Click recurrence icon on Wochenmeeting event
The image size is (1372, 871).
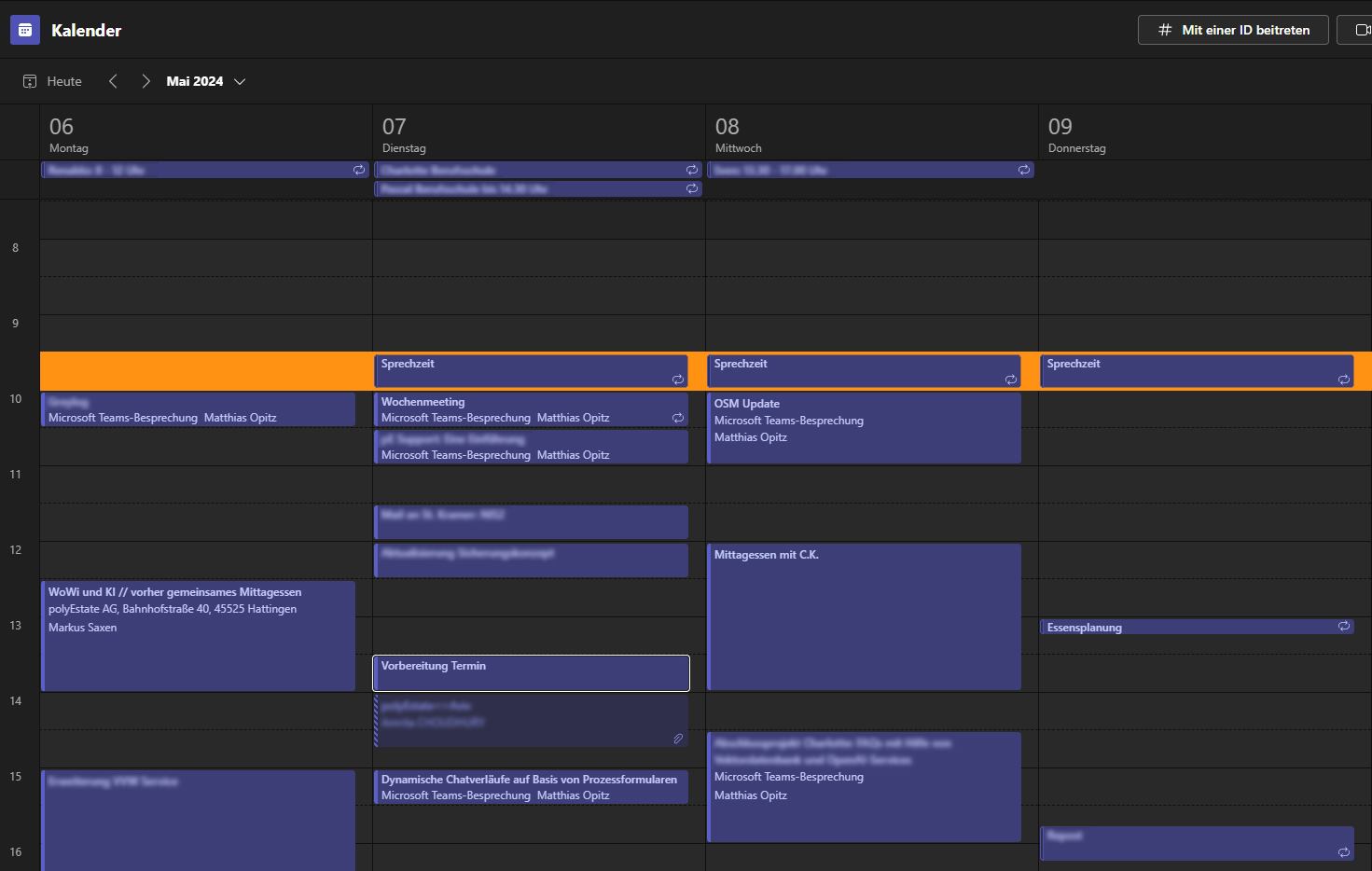pyautogui.click(x=678, y=418)
